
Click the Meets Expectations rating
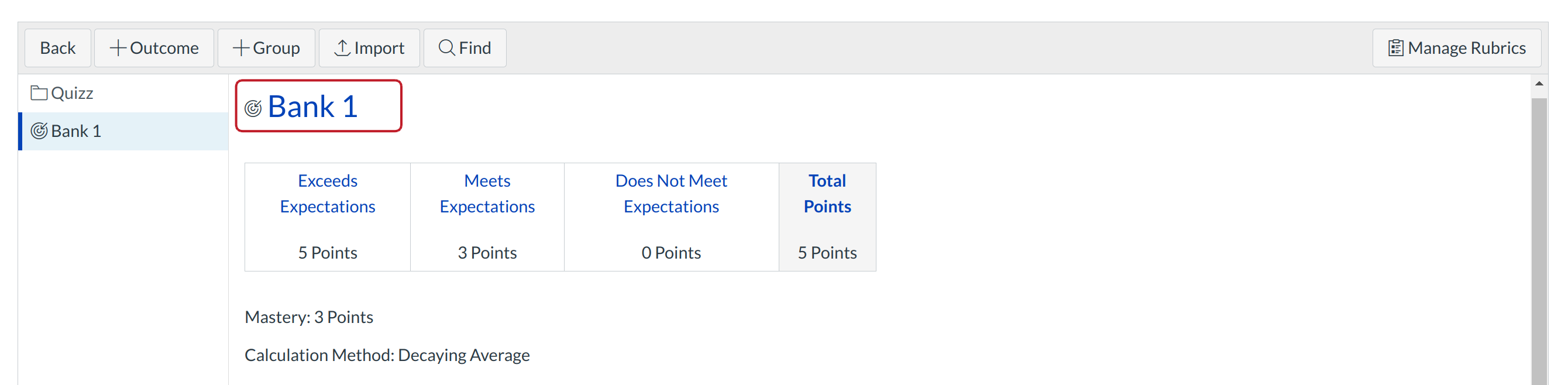pyautogui.click(x=487, y=194)
